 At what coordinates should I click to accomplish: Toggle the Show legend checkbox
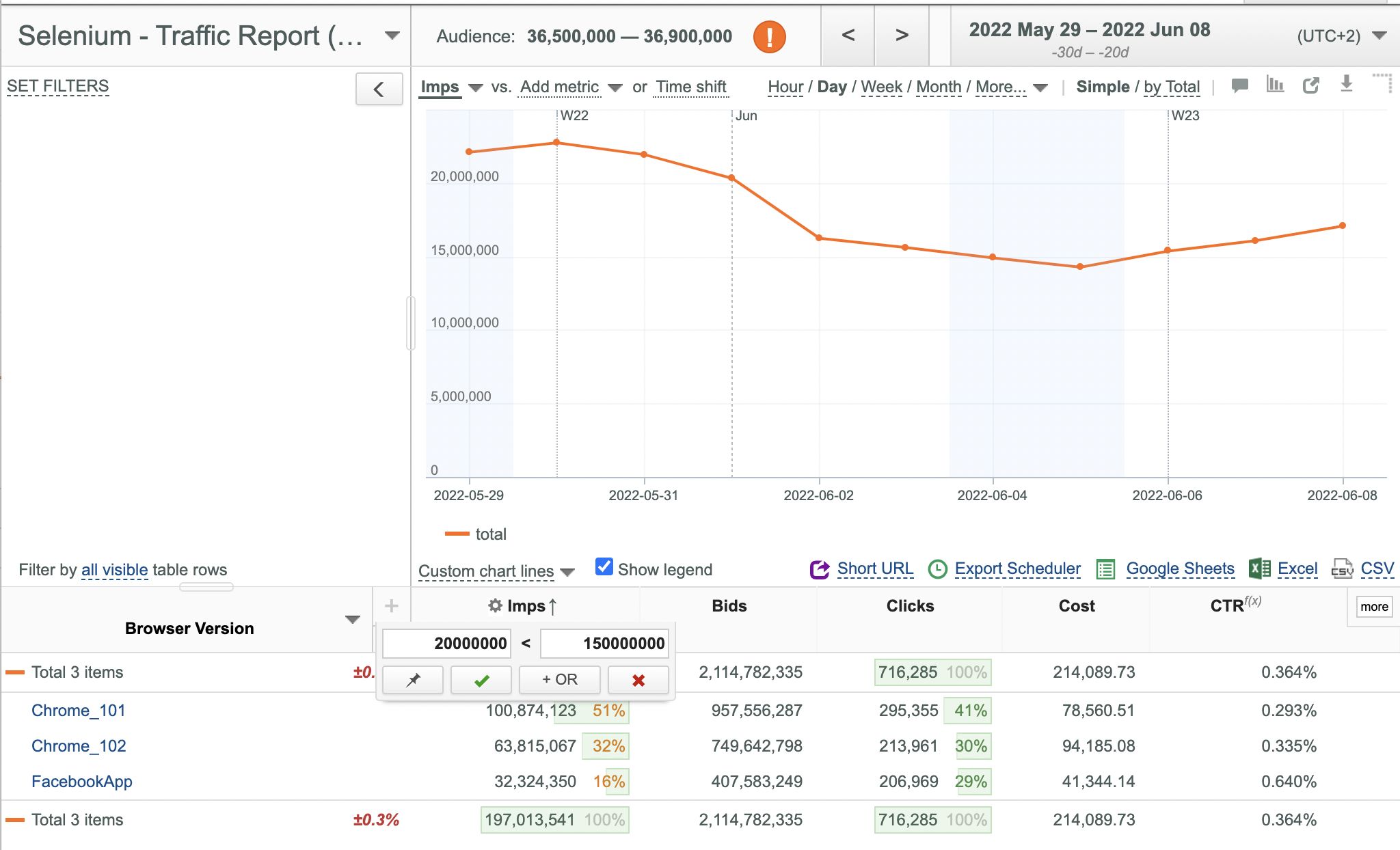[604, 567]
